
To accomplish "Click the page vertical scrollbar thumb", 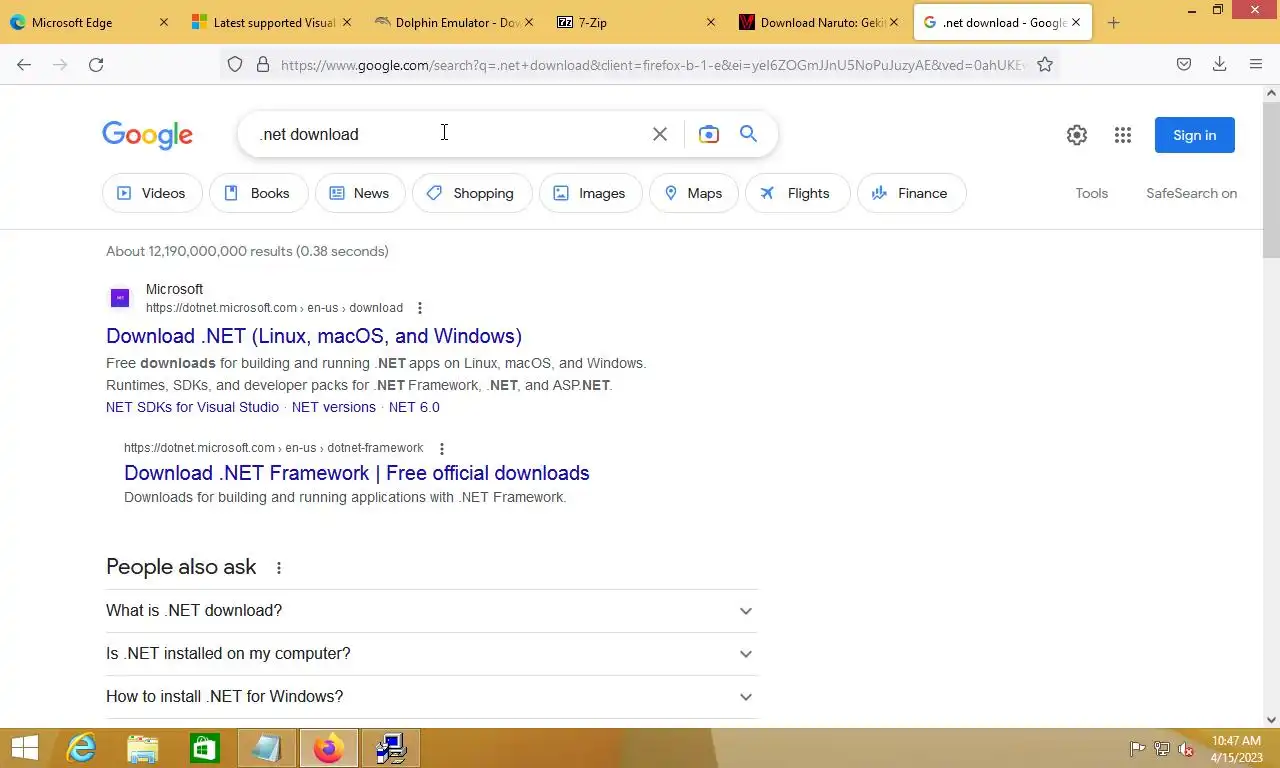I will pyautogui.click(x=1272, y=178).
